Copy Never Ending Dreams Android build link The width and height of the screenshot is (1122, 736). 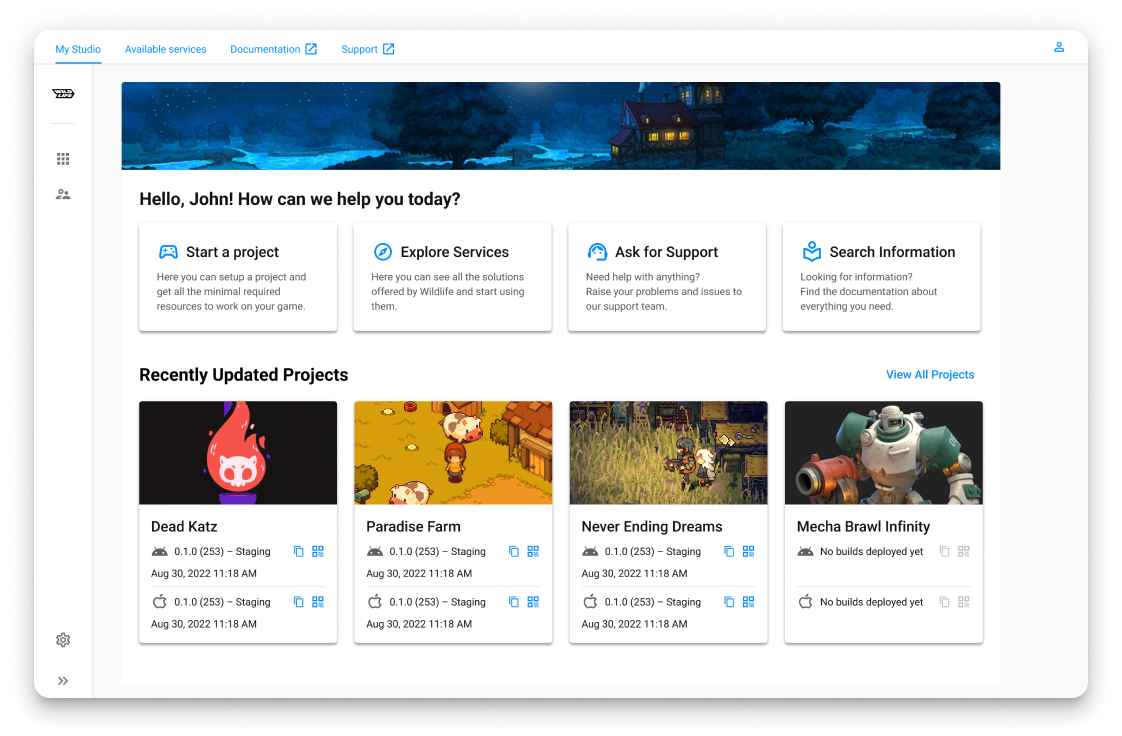click(729, 551)
